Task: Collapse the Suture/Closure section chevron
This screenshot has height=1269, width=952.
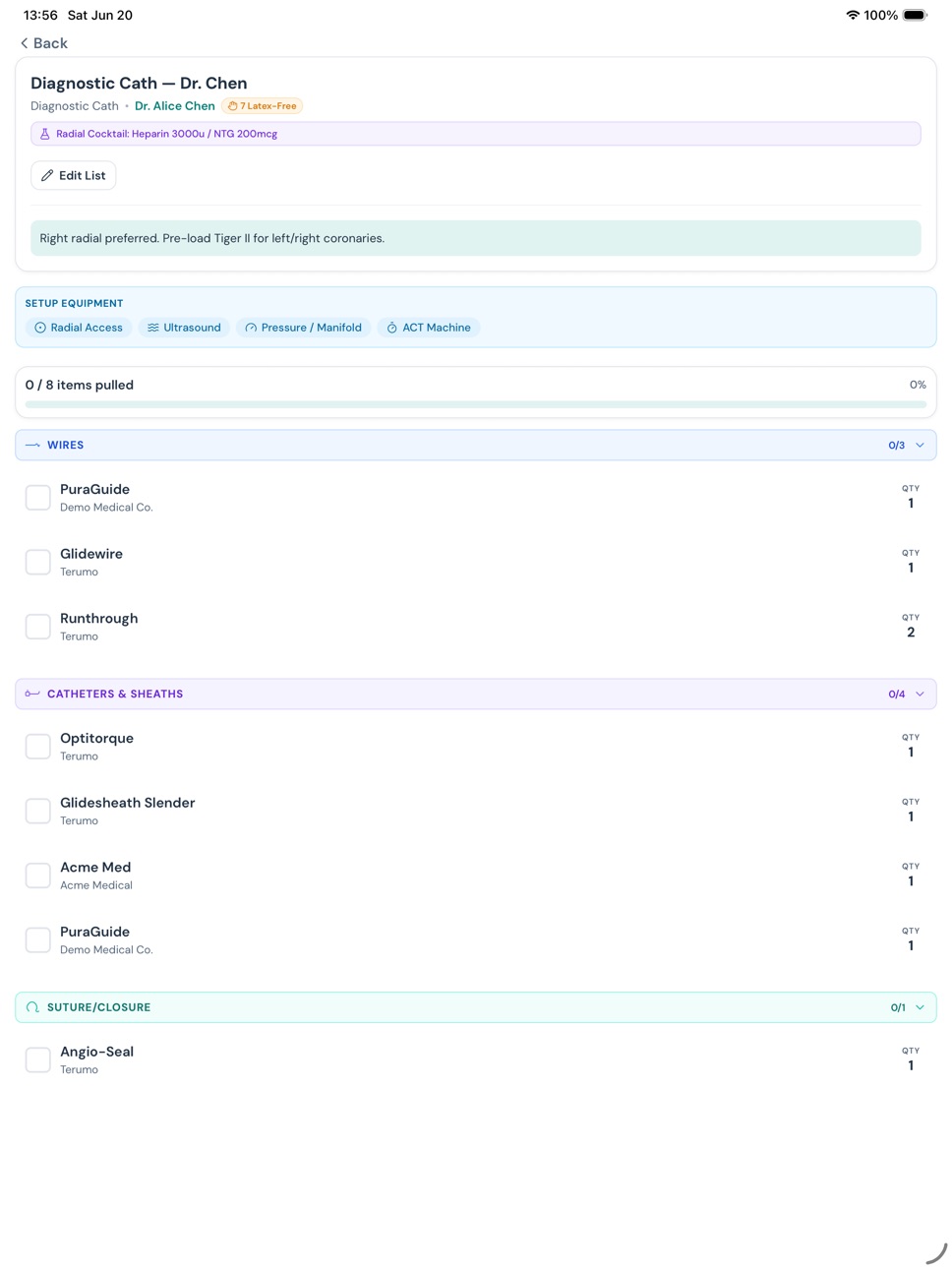Action: click(x=921, y=1007)
